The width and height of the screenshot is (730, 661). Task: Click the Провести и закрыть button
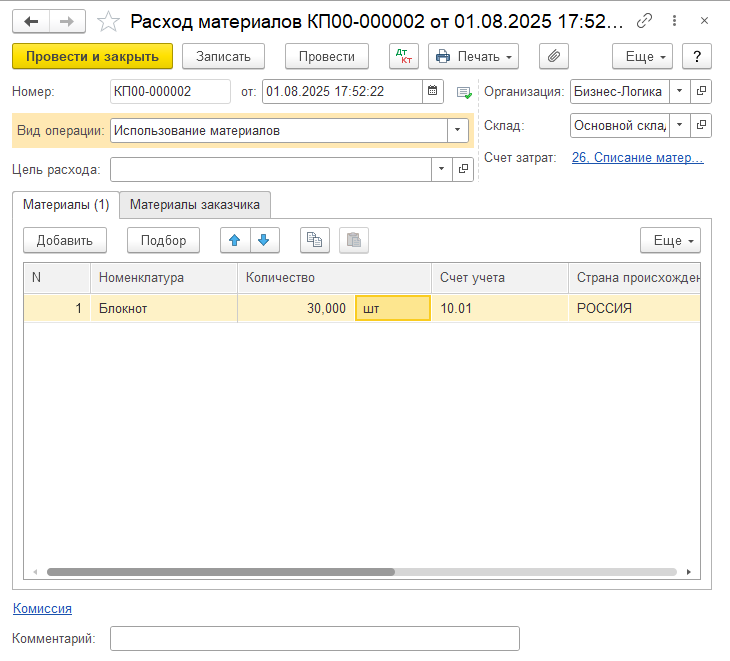[92, 56]
